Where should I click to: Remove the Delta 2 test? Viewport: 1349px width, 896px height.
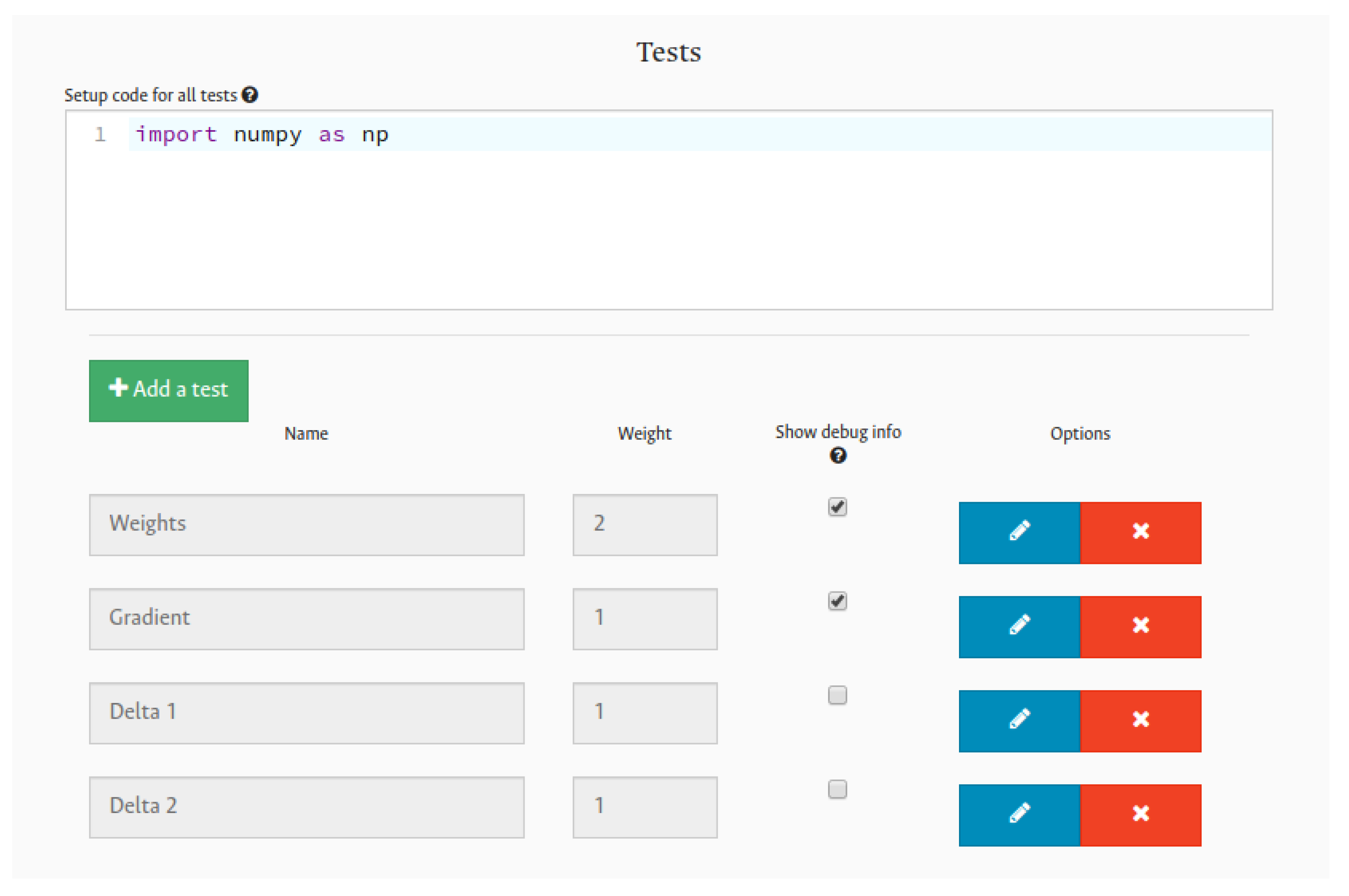click(x=1140, y=815)
